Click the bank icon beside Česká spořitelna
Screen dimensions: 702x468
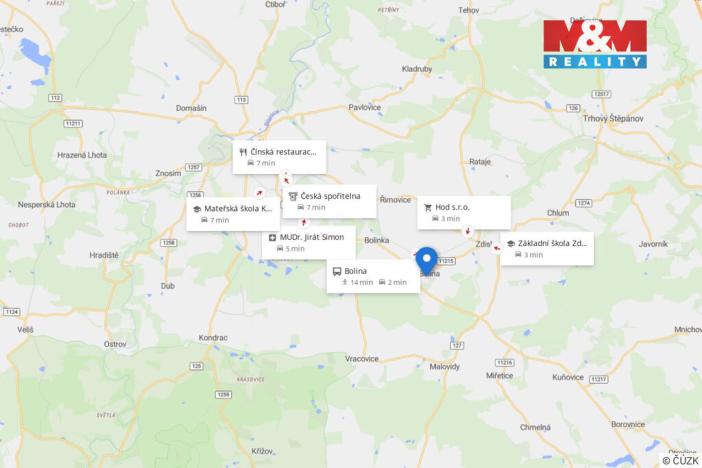click(293, 196)
